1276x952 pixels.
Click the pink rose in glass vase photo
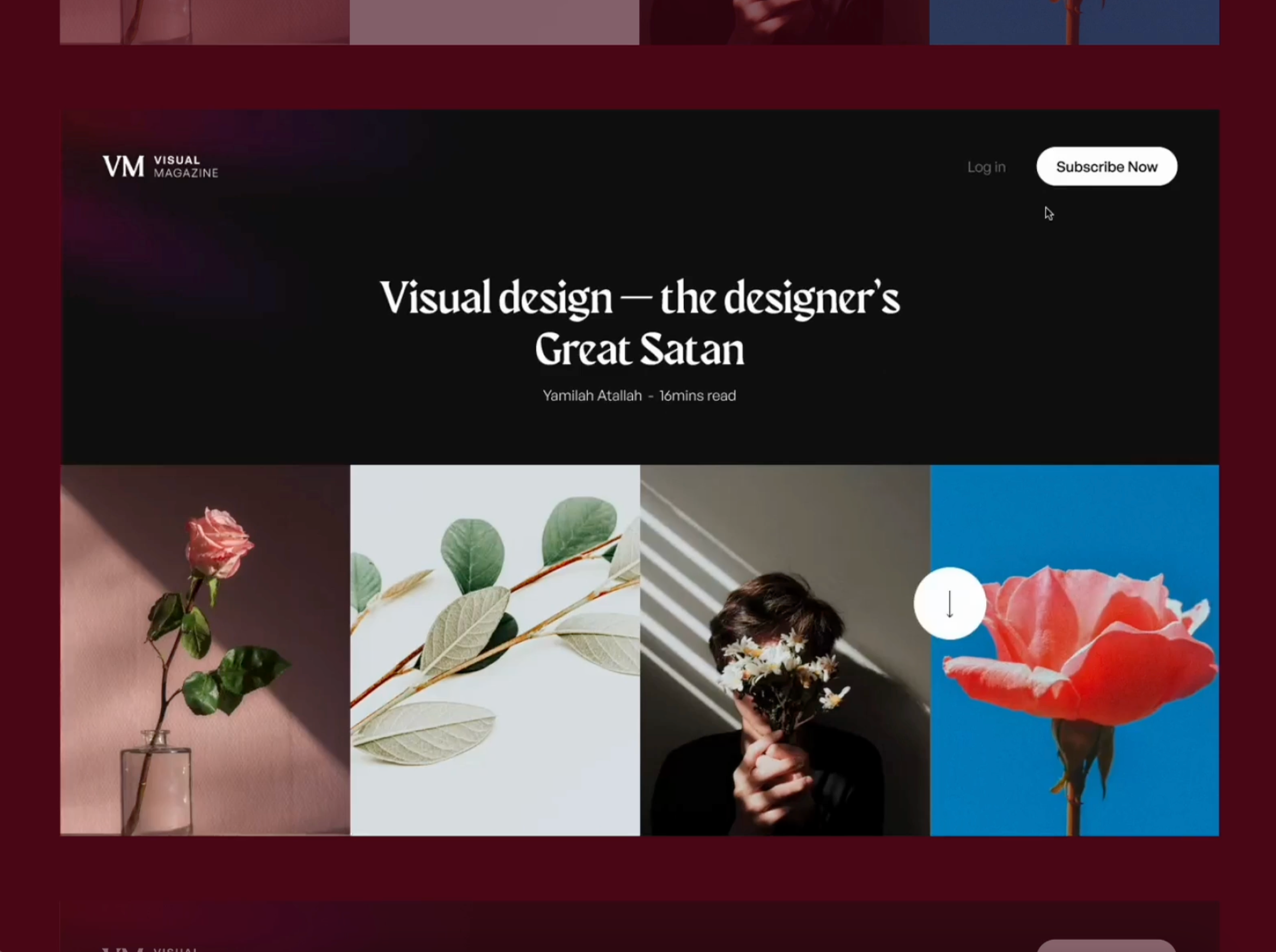click(x=205, y=648)
